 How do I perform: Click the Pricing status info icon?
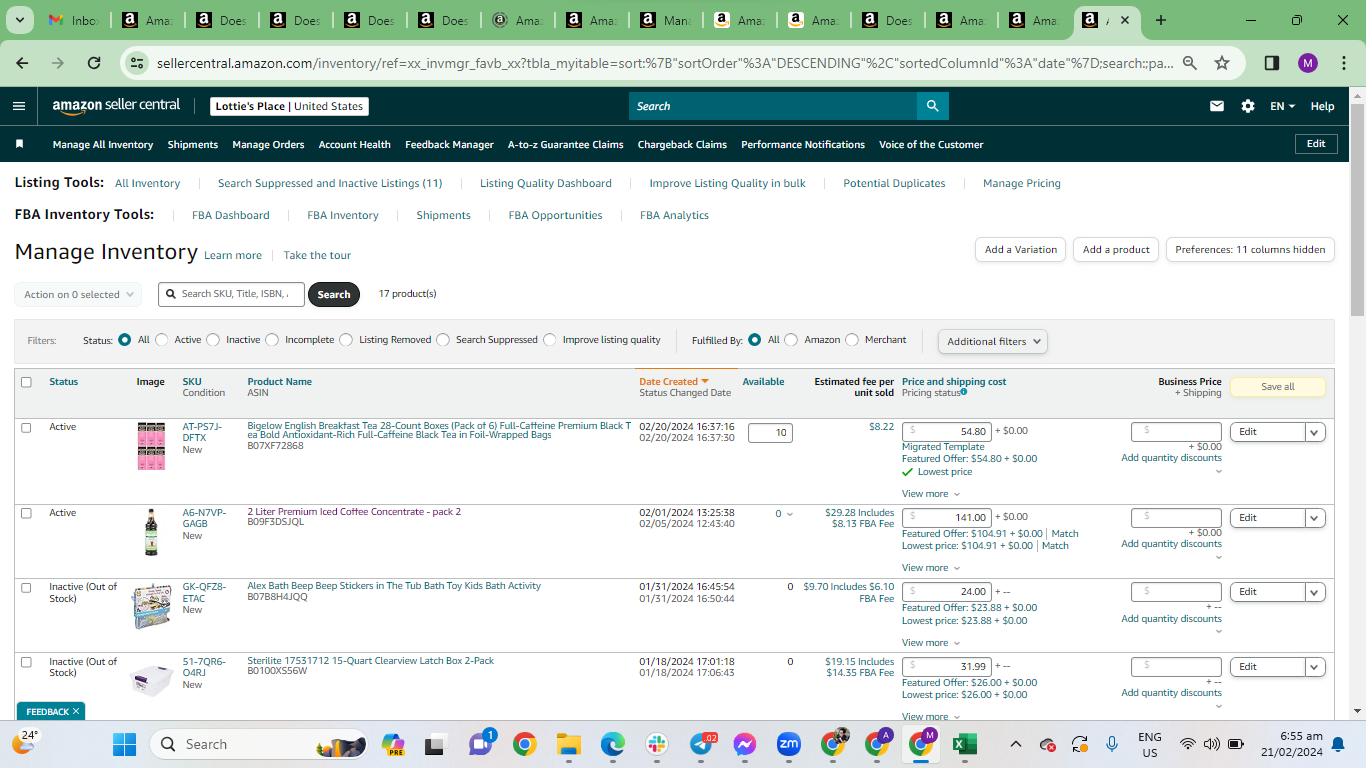point(964,392)
